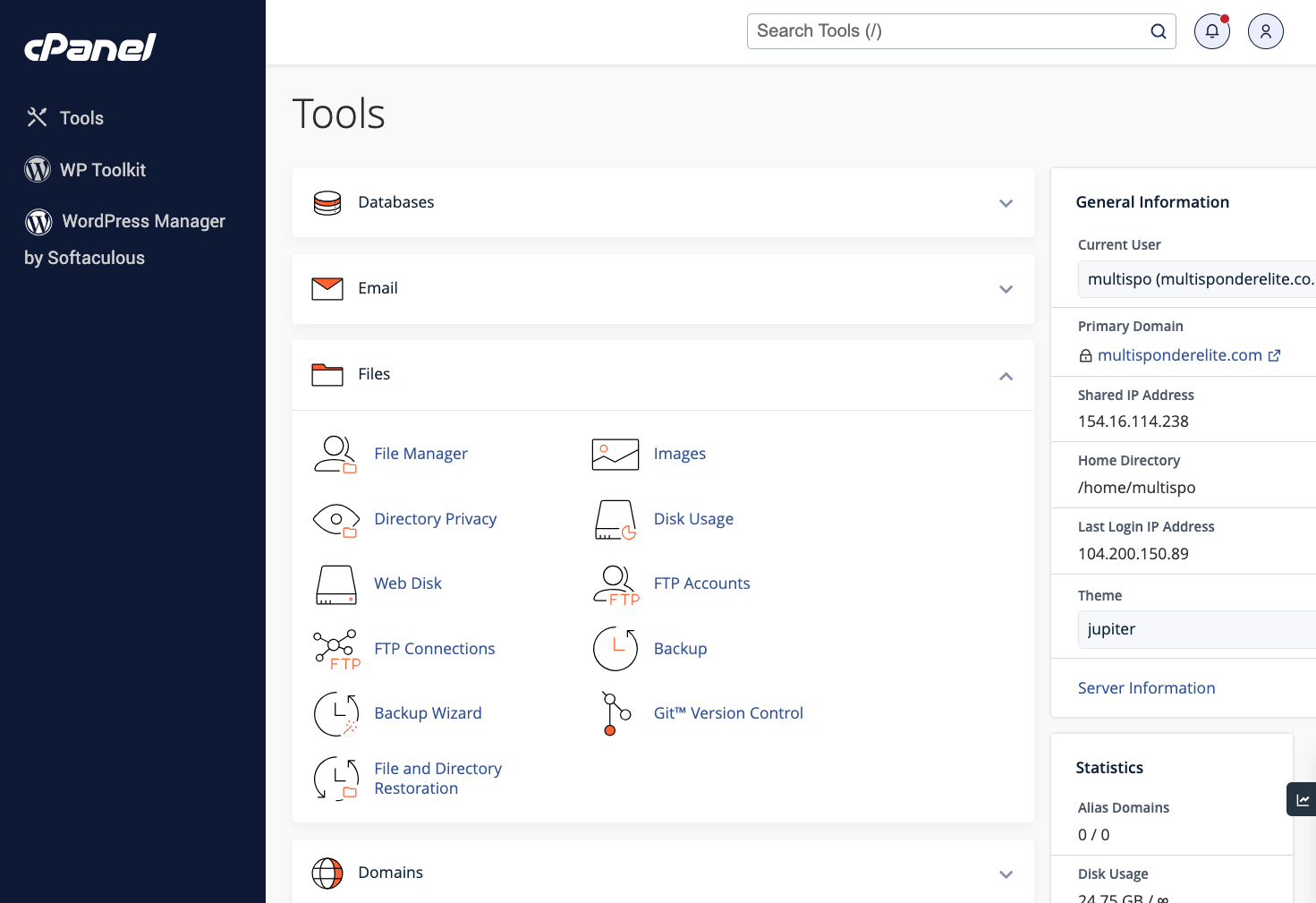This screenshot has width=1316, height=903.
Task: Open the Backup Wizard icon
Action: 335,714
